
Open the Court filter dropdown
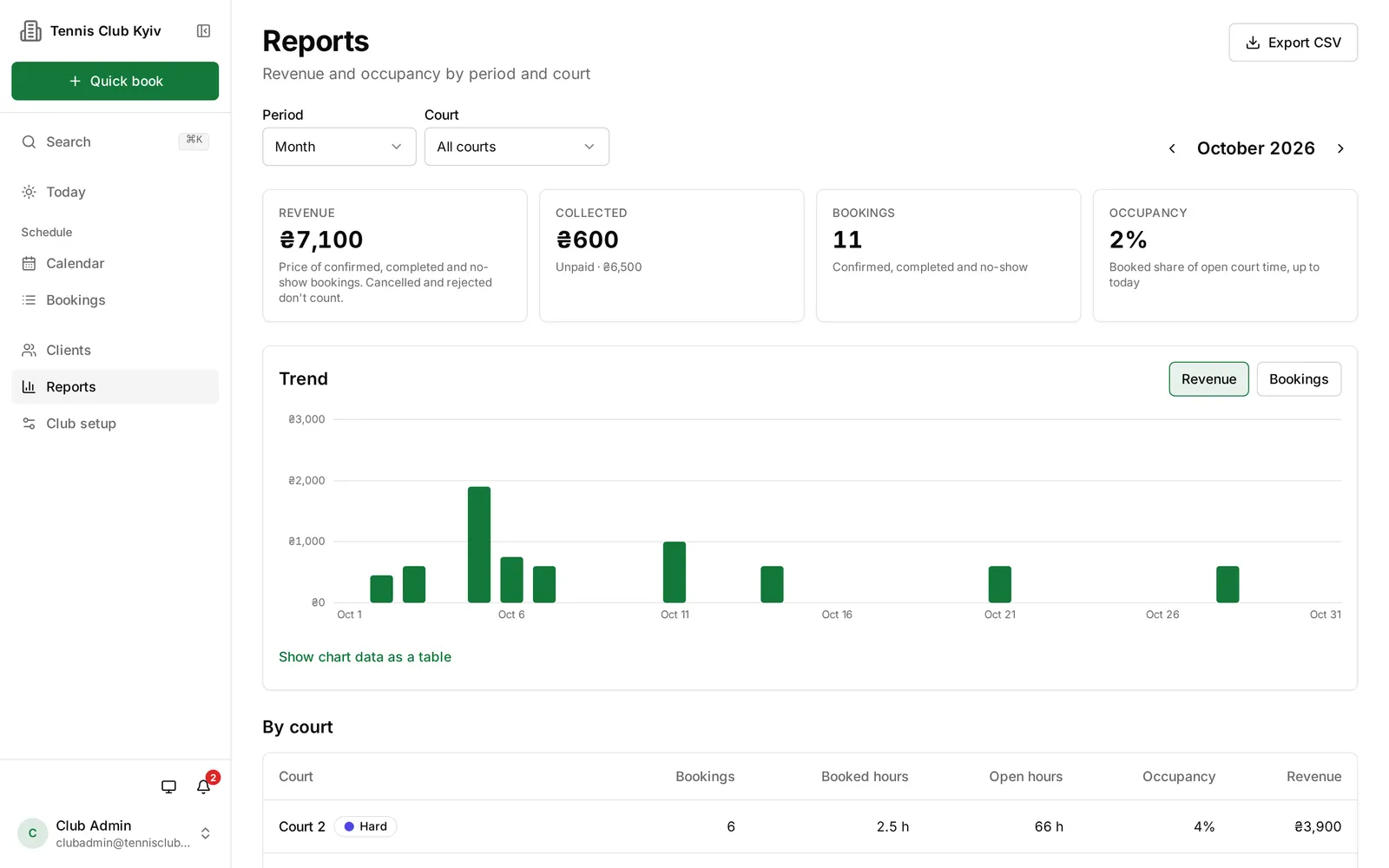click(517, 147)
